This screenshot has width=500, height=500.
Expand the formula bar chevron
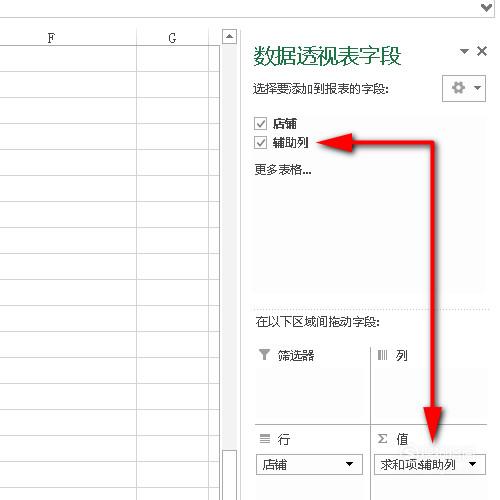click(487, 7)
